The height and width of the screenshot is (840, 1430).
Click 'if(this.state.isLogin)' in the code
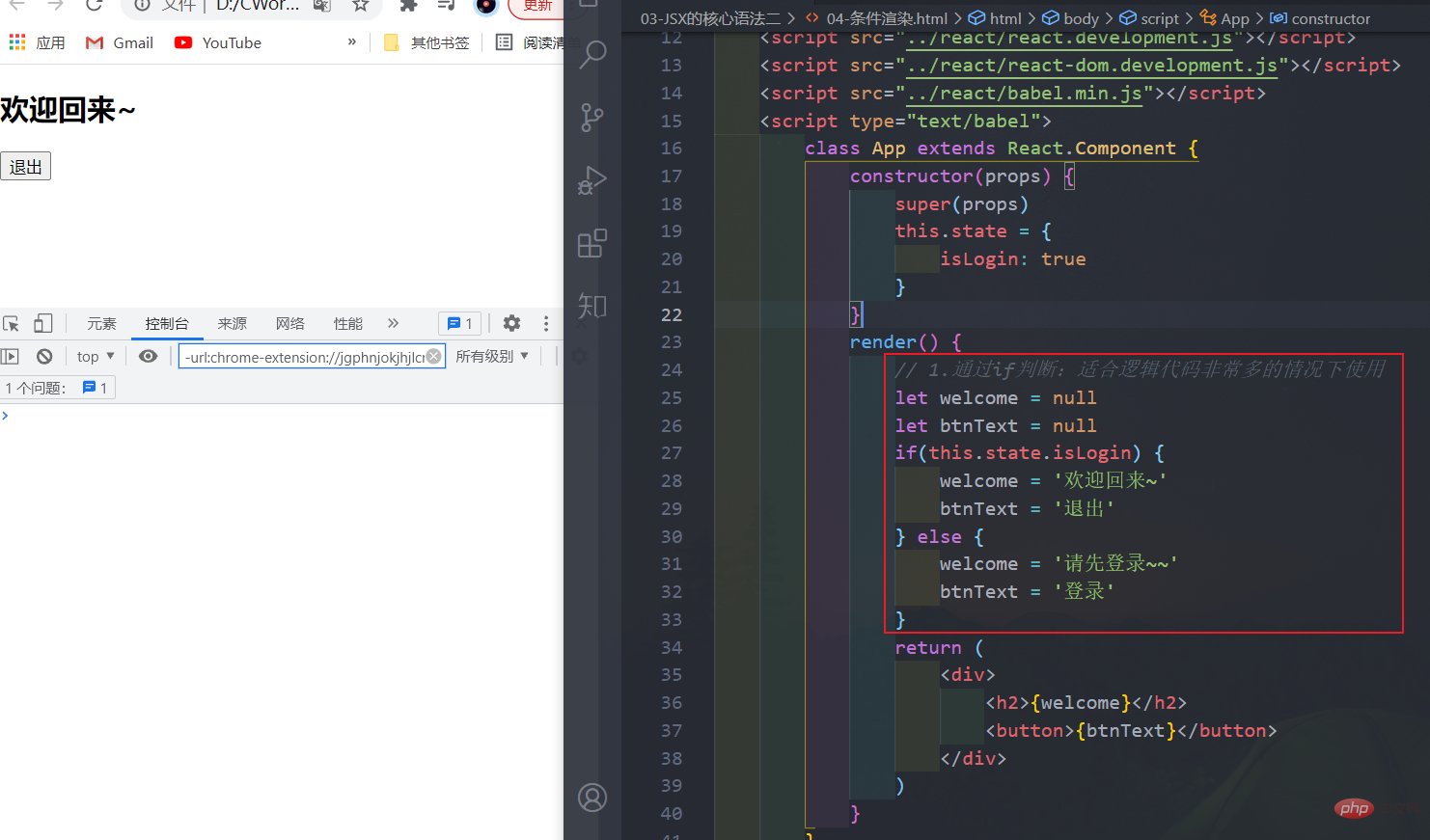pos(1018,453)
